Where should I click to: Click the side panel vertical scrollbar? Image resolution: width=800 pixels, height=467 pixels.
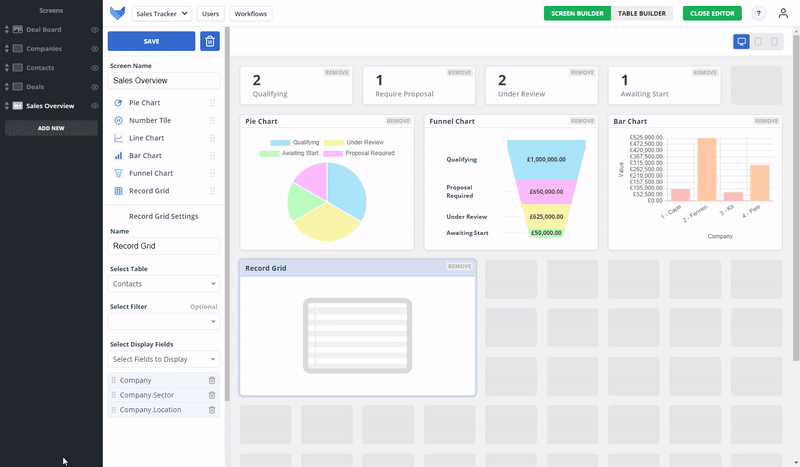pyautogui.click(x=227, y=214)
